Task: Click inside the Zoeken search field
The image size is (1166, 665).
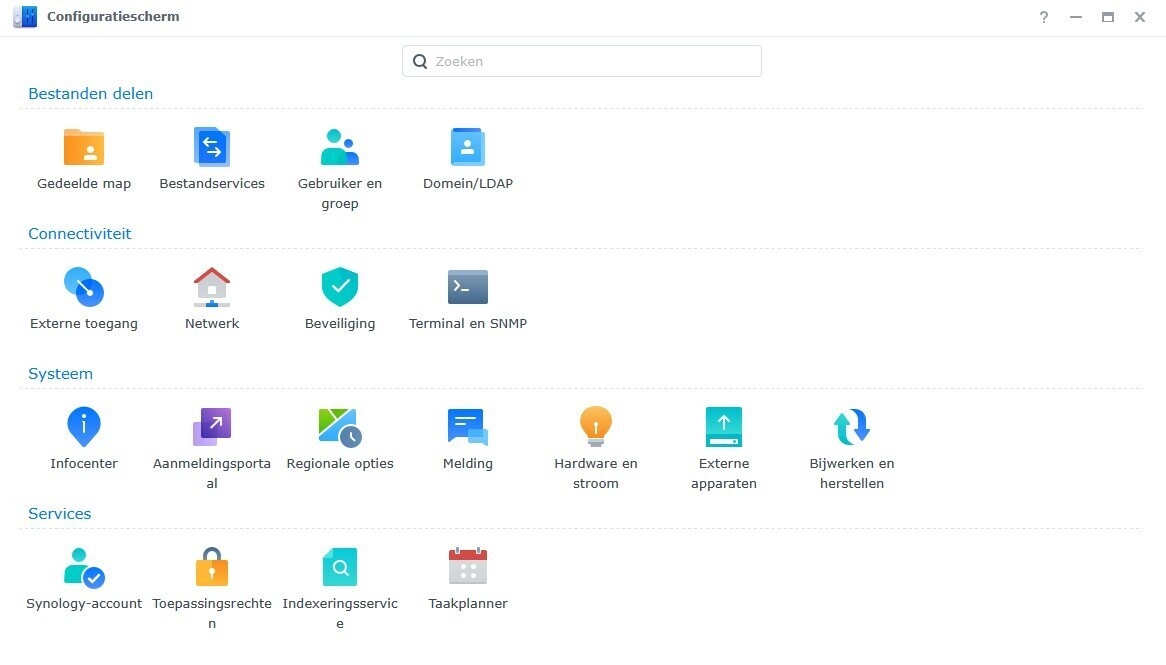Action: tap(581, 61)
